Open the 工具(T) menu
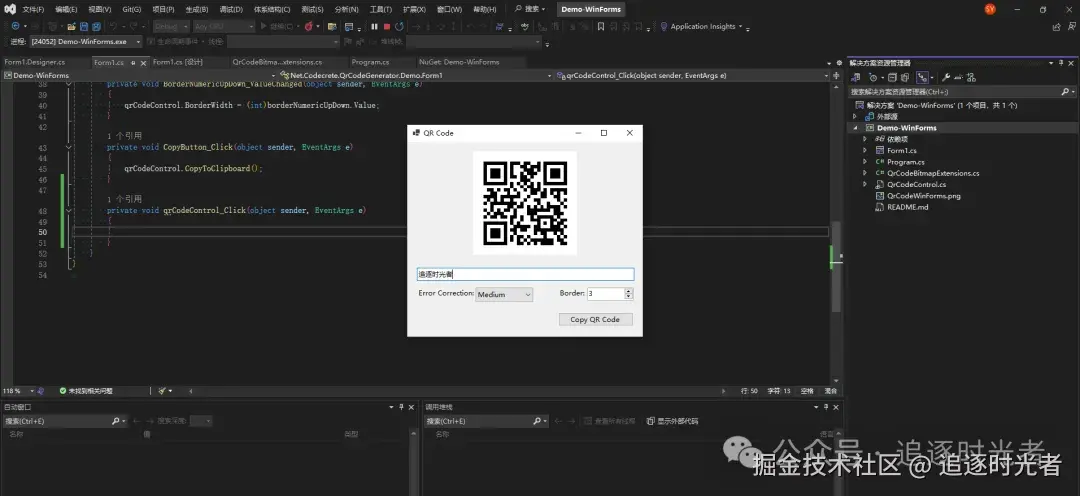 (x=381, y=10)
